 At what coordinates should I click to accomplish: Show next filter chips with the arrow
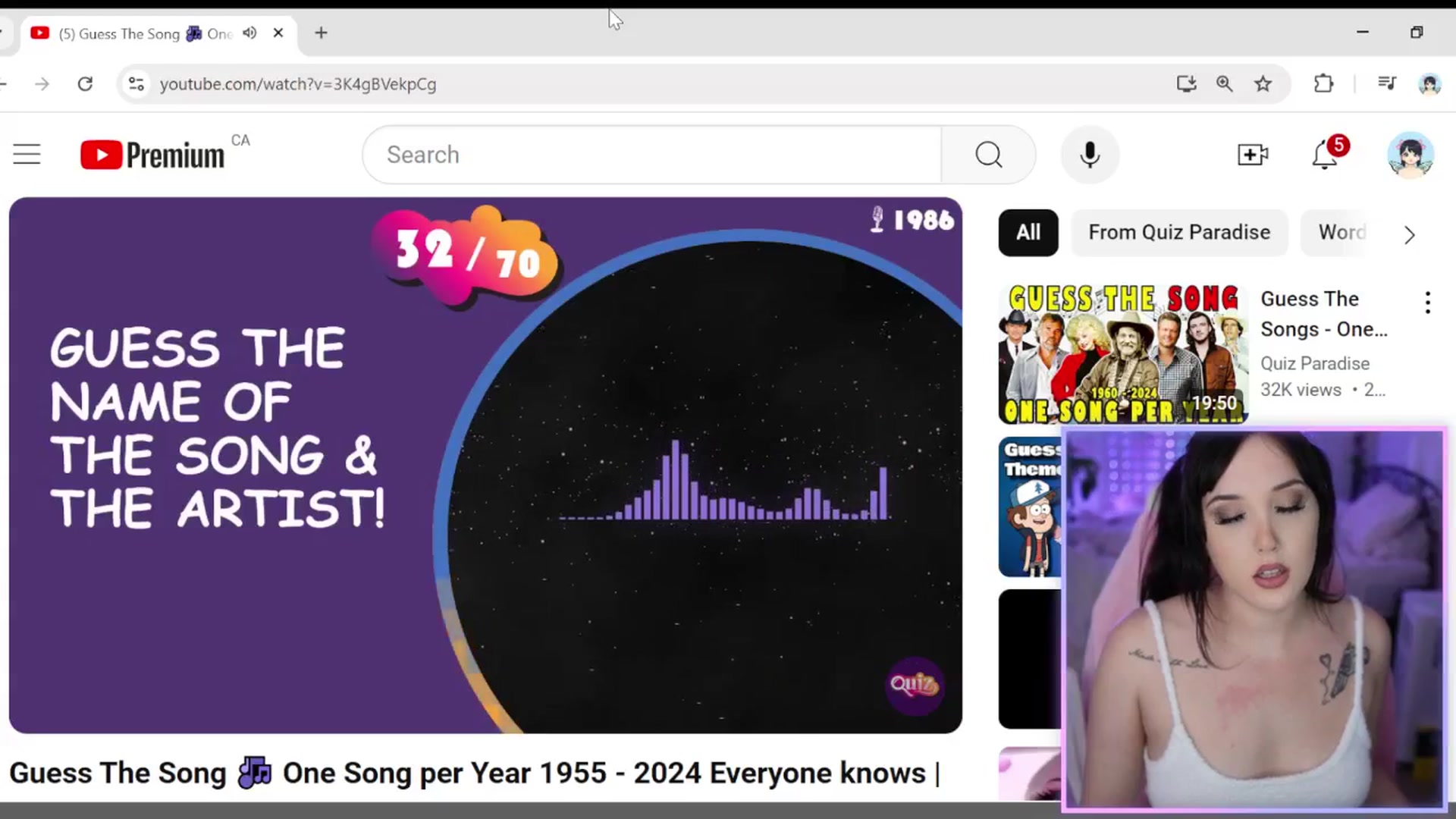click(x=1409, y=235)
